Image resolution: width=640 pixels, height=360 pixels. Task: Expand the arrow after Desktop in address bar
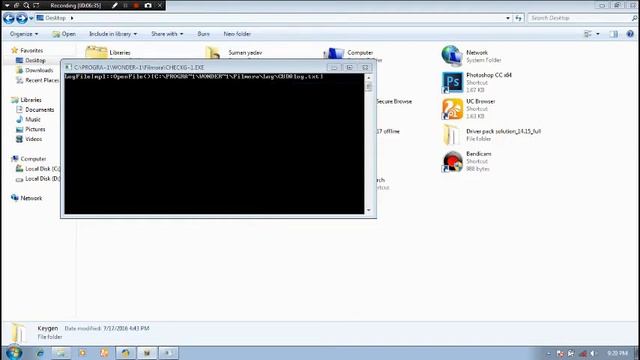click(x=72, y=18)
